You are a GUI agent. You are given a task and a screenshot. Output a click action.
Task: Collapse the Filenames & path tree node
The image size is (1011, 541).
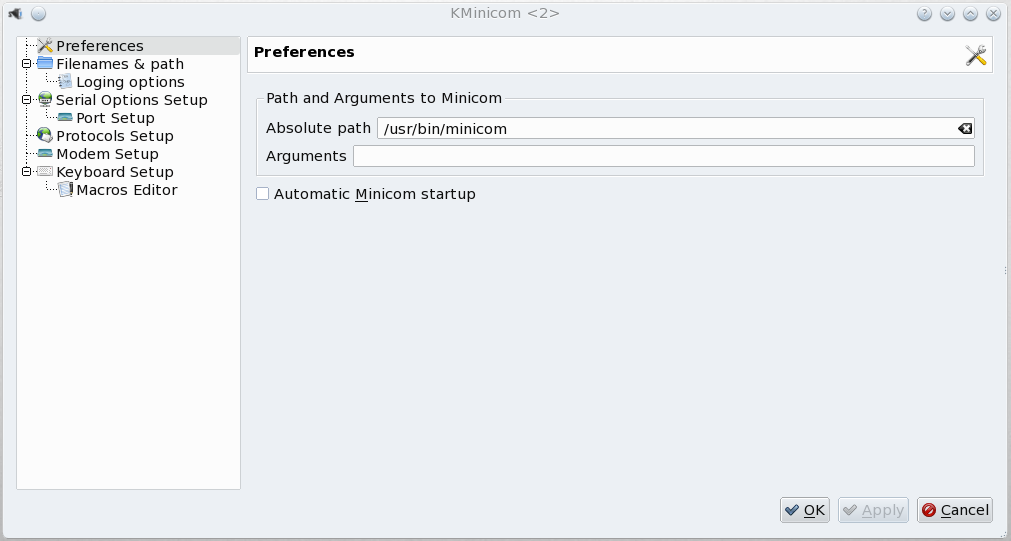click(26, 64)
